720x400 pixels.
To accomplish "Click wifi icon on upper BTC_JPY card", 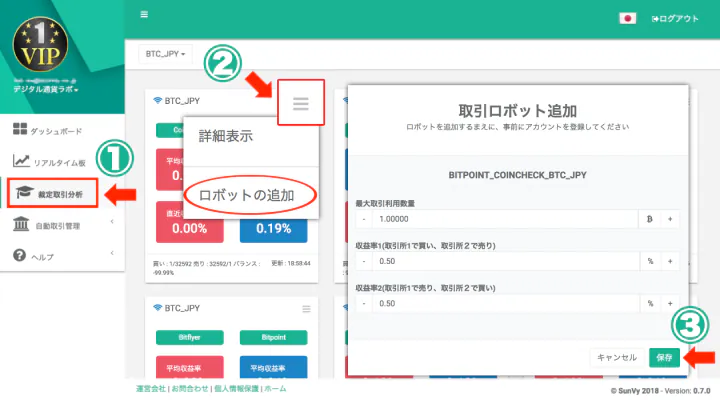I will tap(158, 100).
